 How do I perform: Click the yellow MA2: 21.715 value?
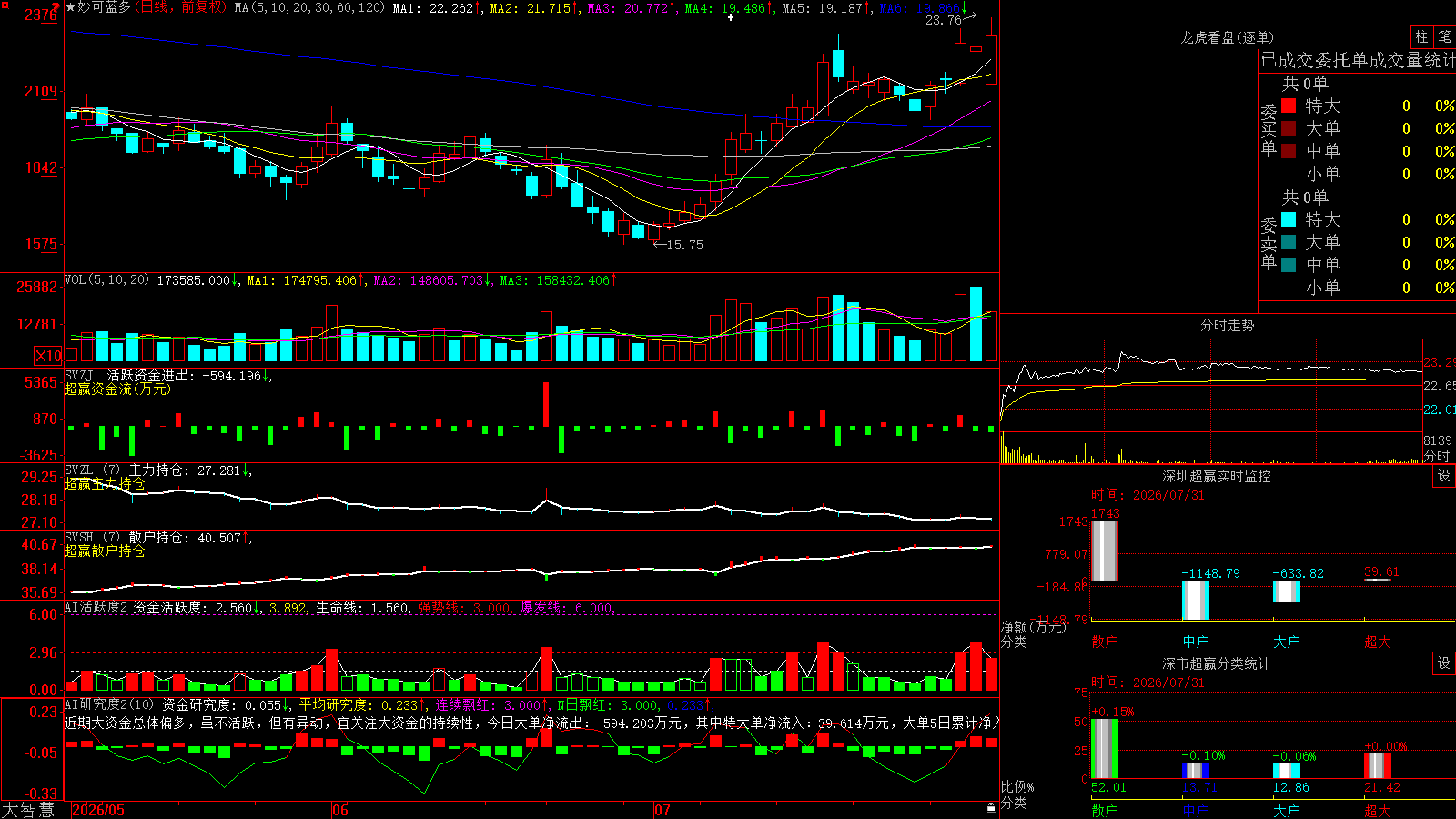tap(534, 7)
